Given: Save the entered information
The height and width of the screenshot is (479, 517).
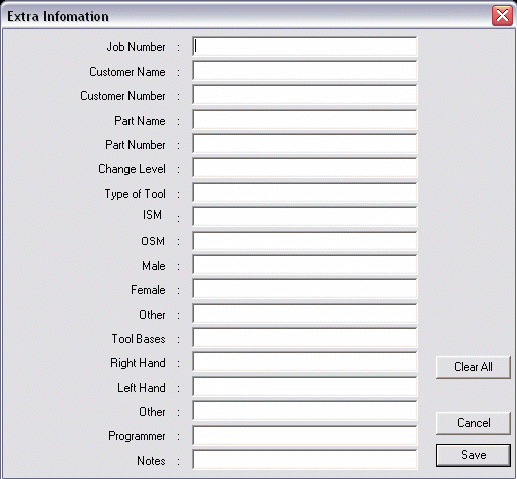Looking at the screenshot, I should point(473,455).
